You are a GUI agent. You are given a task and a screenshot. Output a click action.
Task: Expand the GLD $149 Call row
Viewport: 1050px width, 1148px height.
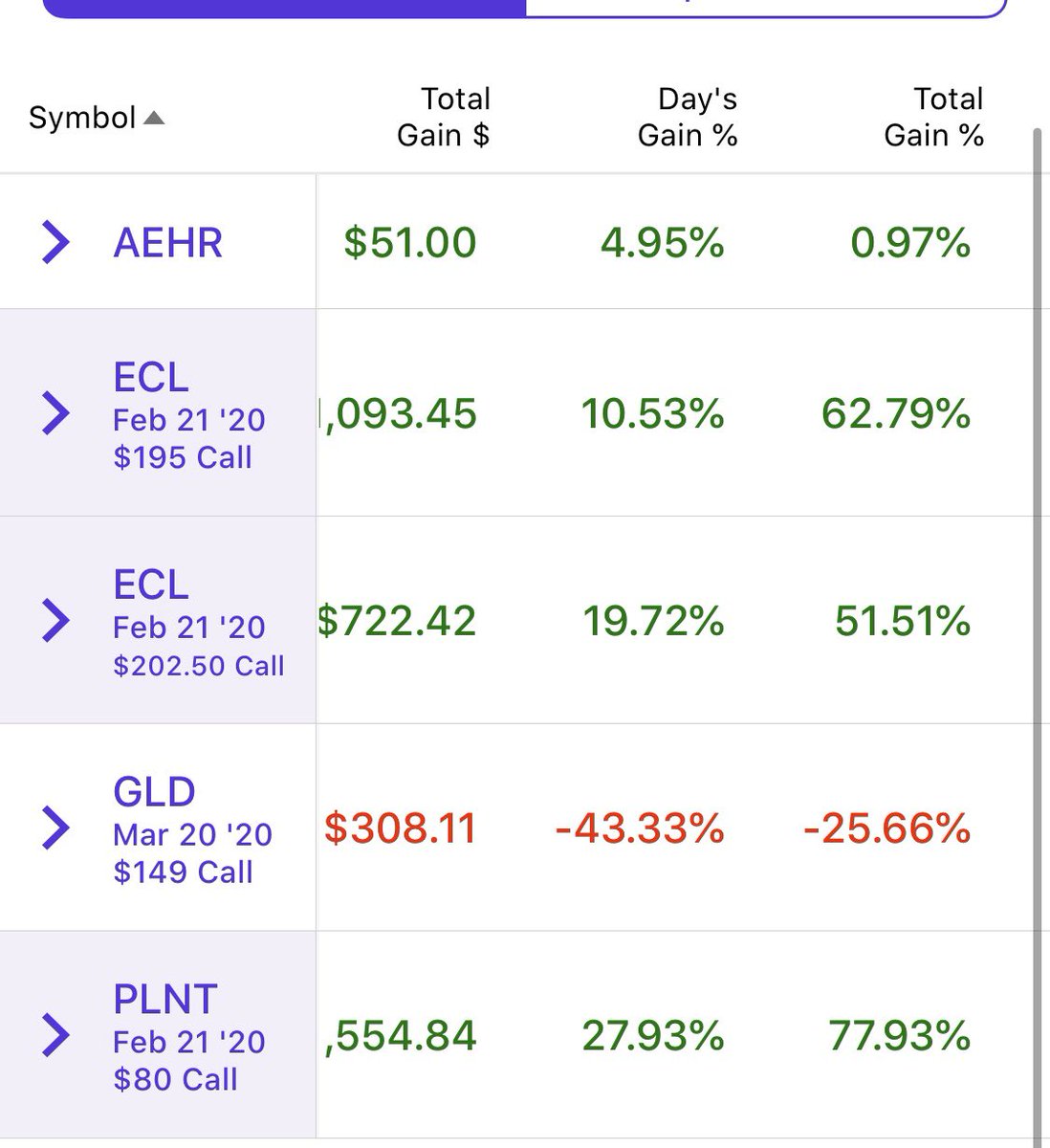coord(55,828)
